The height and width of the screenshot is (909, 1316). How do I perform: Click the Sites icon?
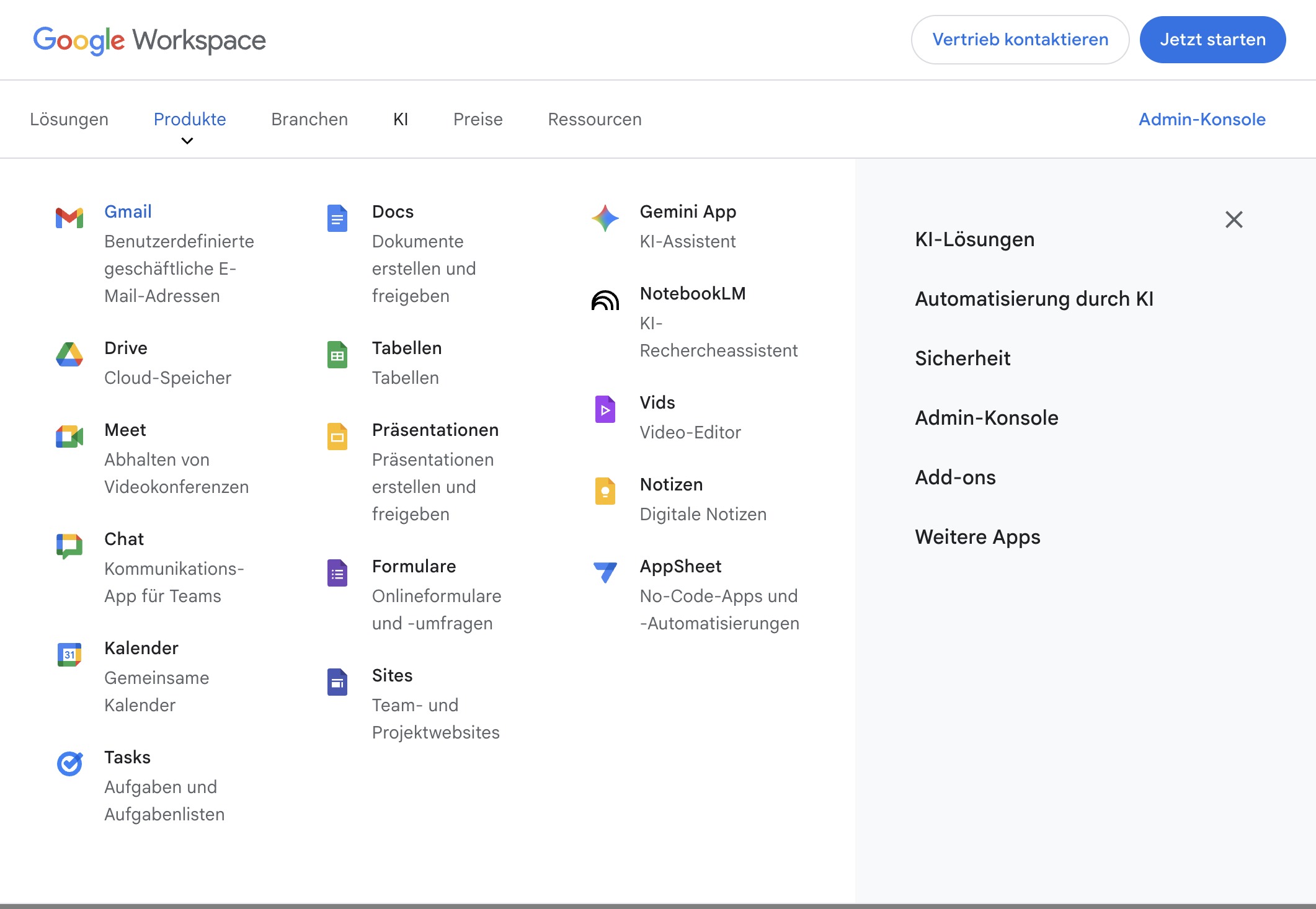(337, 682)
